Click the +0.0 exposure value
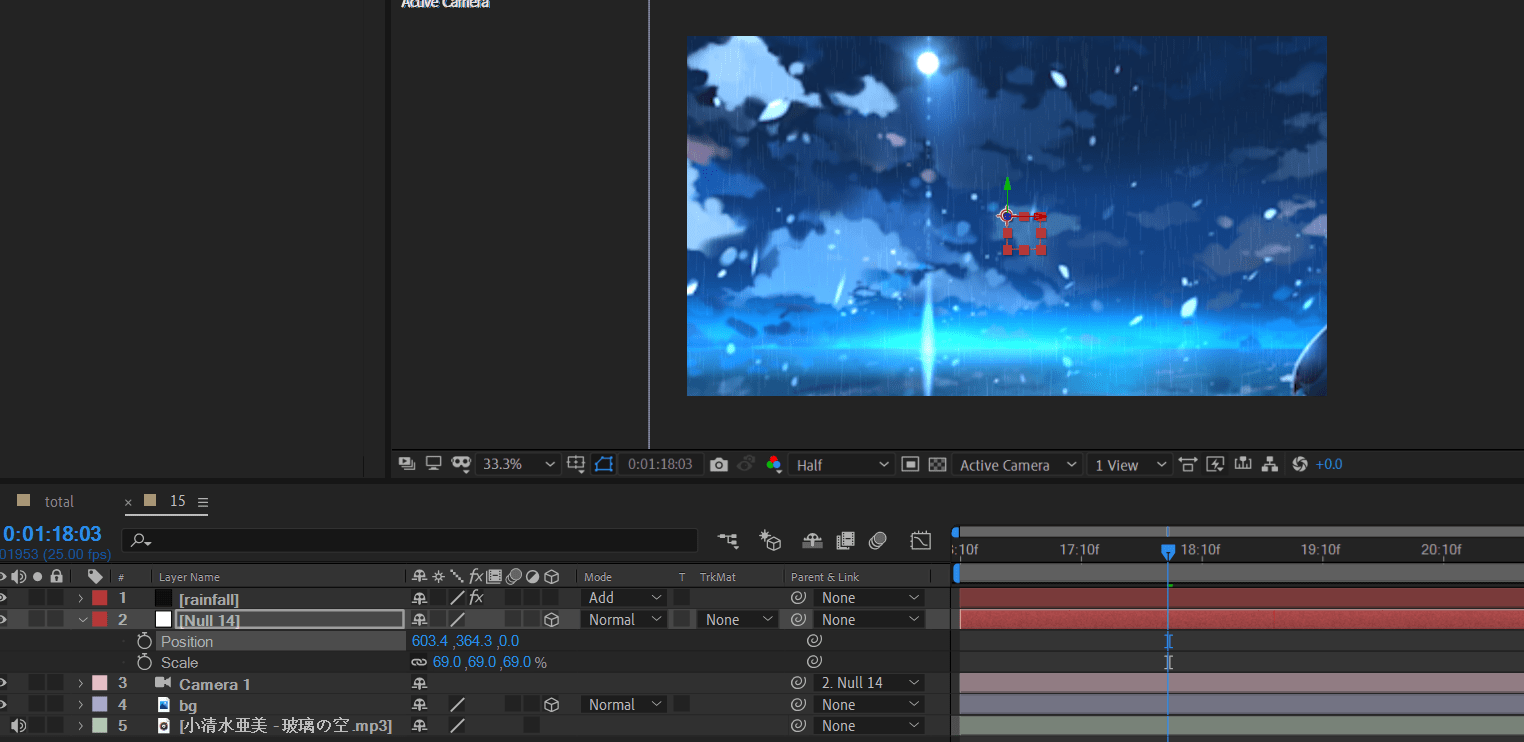 point(1329,464)
